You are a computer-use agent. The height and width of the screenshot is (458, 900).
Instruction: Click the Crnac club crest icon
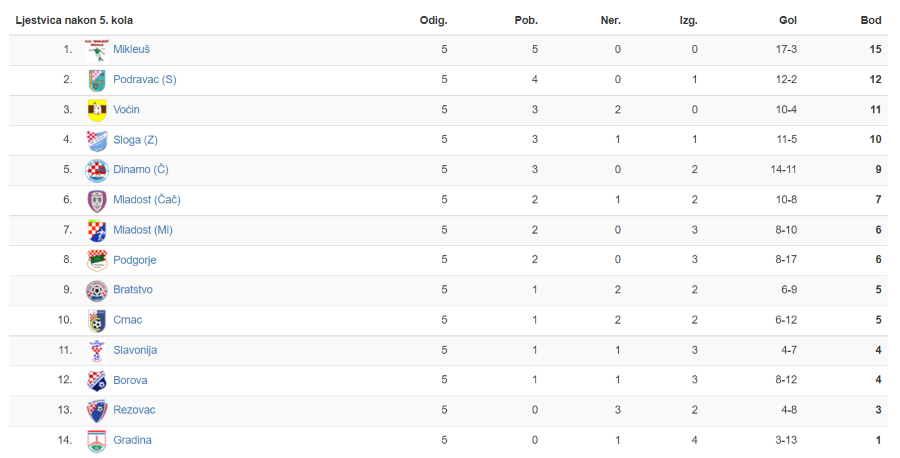click(x=96, y=321)
